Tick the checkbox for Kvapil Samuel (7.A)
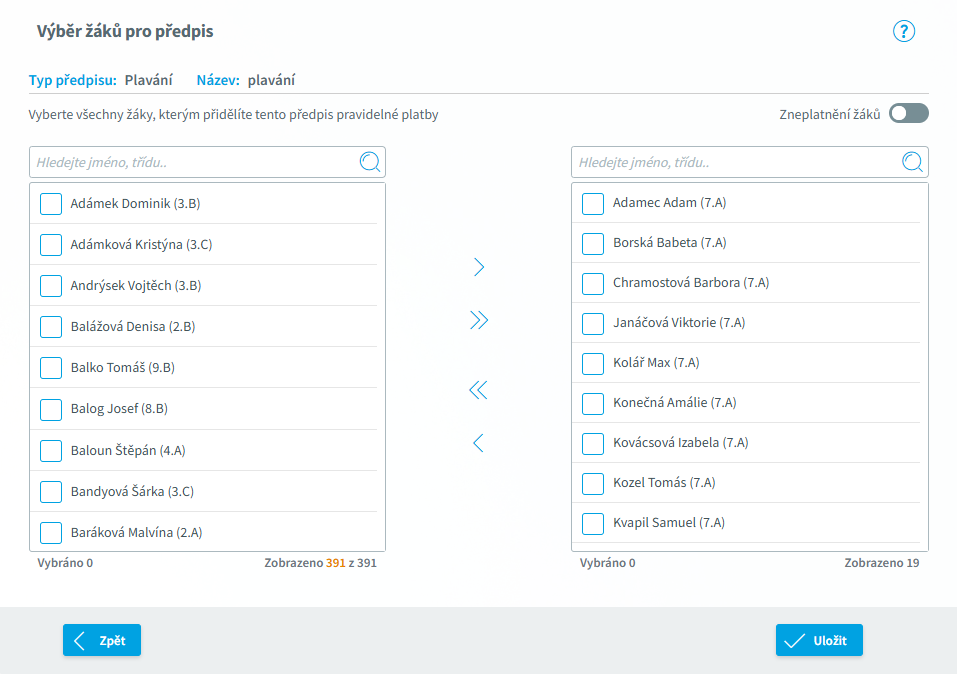This screenshot has height=674, width=957. [x=593, y=523]
